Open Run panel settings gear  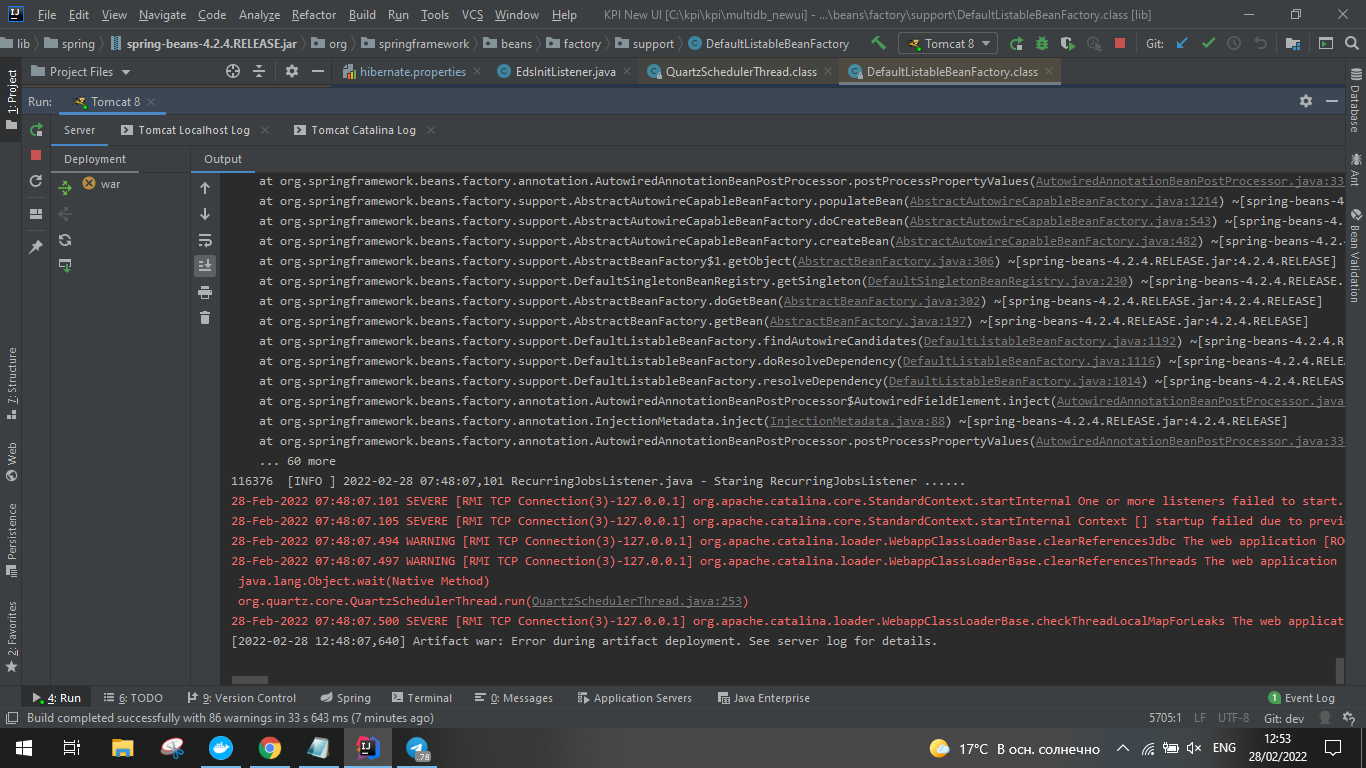1305,101
